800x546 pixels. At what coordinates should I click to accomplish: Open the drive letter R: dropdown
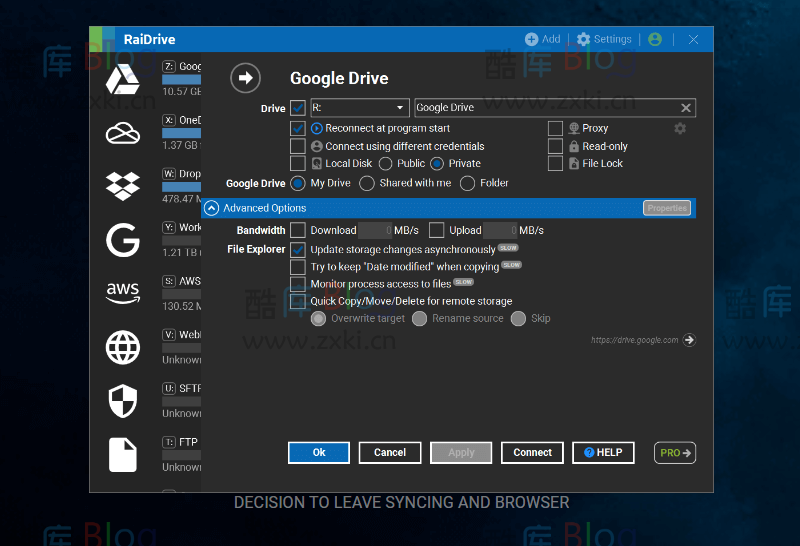pos(359,108)
